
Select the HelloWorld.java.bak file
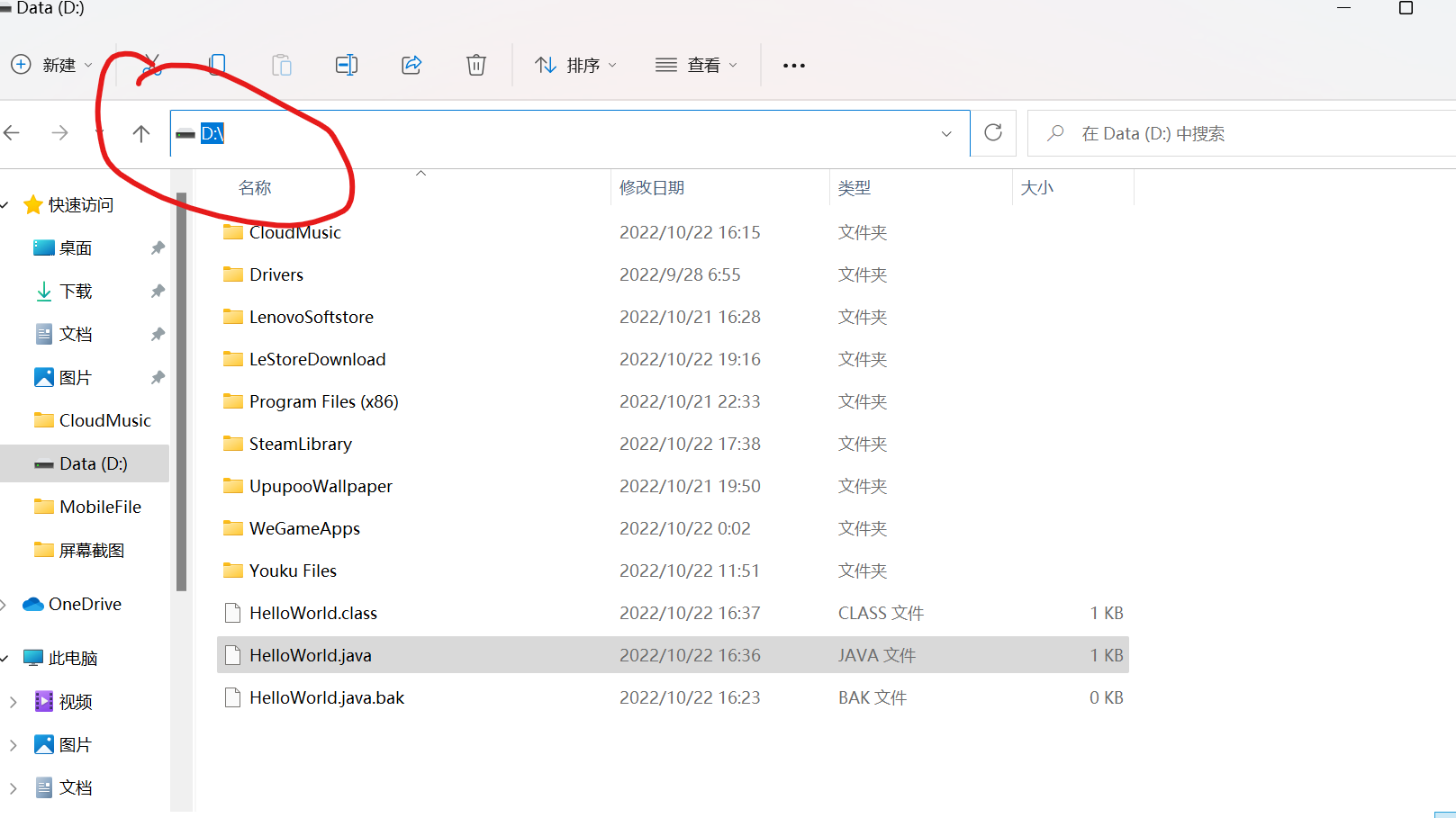click(673, 697)
